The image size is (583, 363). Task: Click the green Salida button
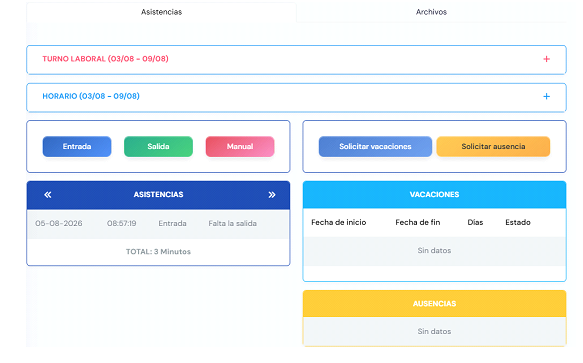point(158,147)
